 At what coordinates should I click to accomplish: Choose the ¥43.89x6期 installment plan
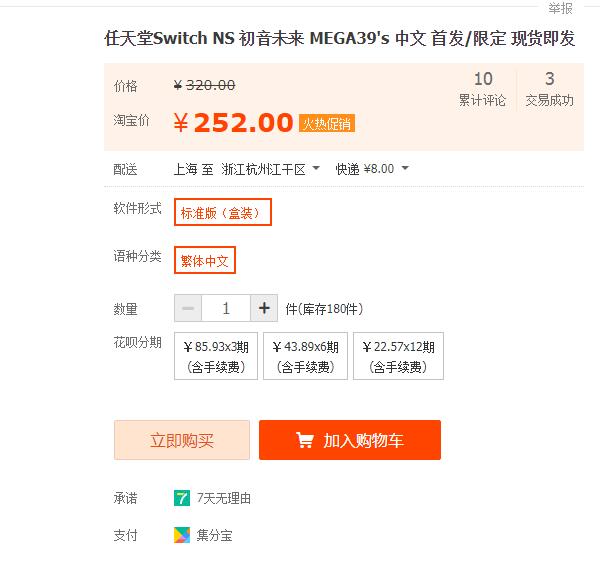click(x=305, y=356)
